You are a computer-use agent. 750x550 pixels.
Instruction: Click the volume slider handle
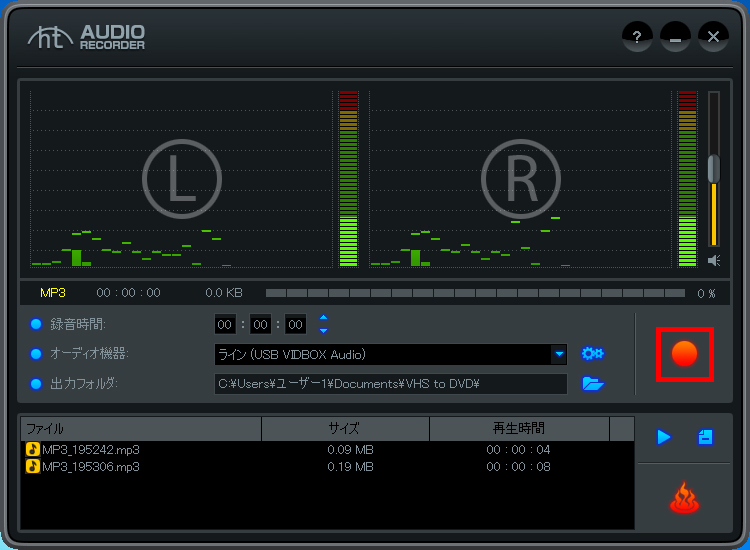[714, 168]
